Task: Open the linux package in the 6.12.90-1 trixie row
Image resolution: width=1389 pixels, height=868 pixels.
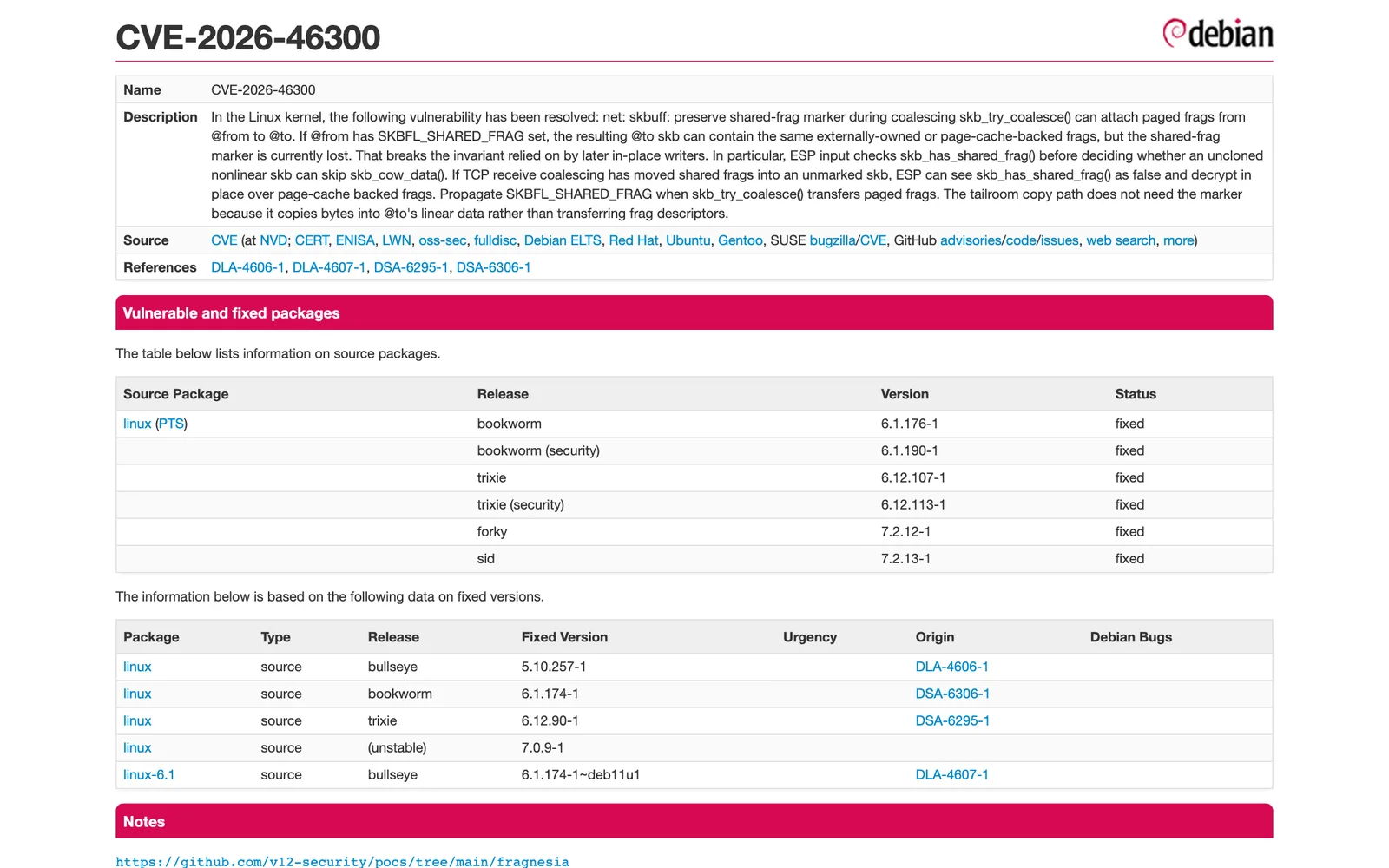Action: (x=137, y=720)
